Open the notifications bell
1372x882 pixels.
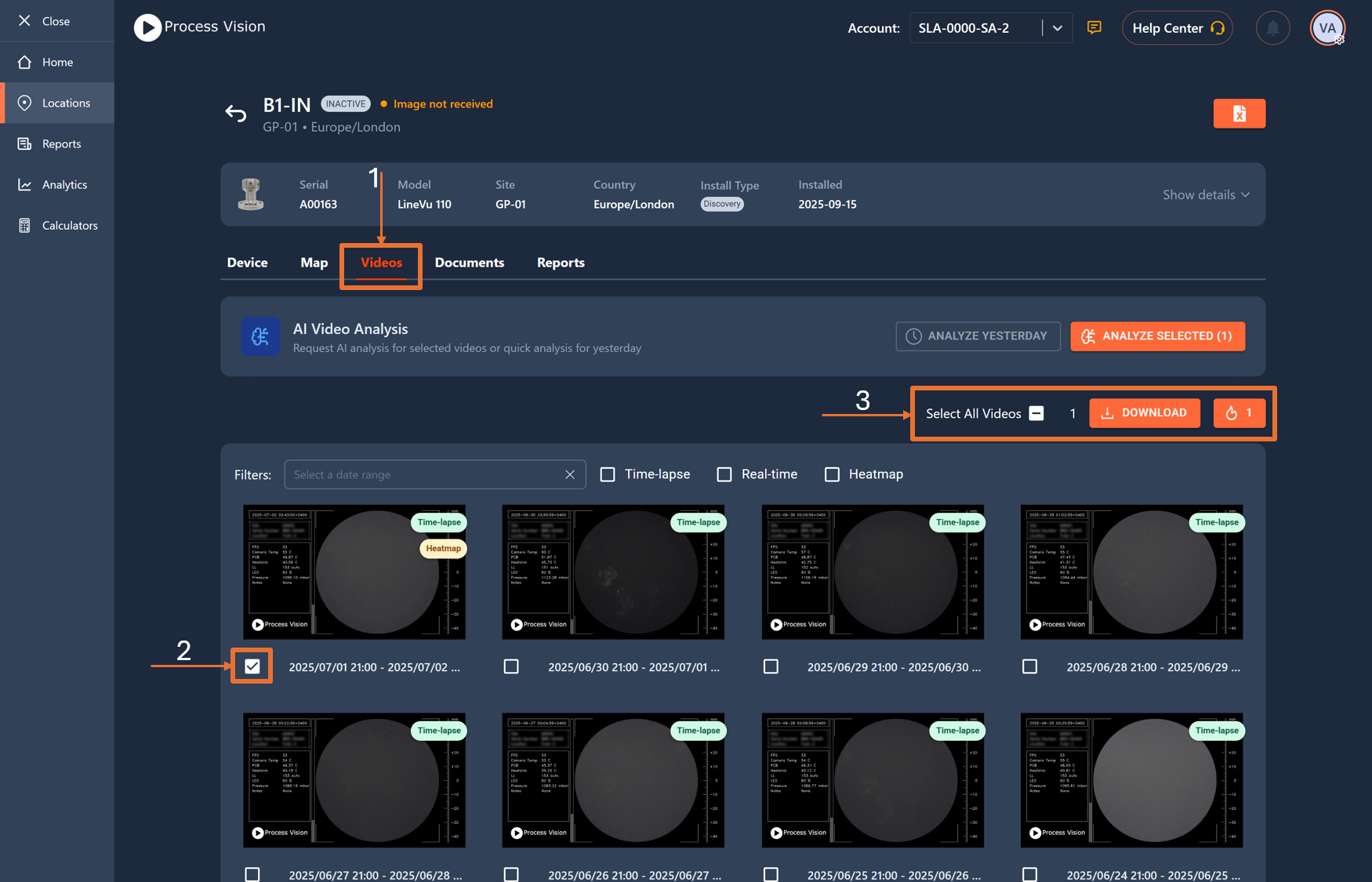1272,28
